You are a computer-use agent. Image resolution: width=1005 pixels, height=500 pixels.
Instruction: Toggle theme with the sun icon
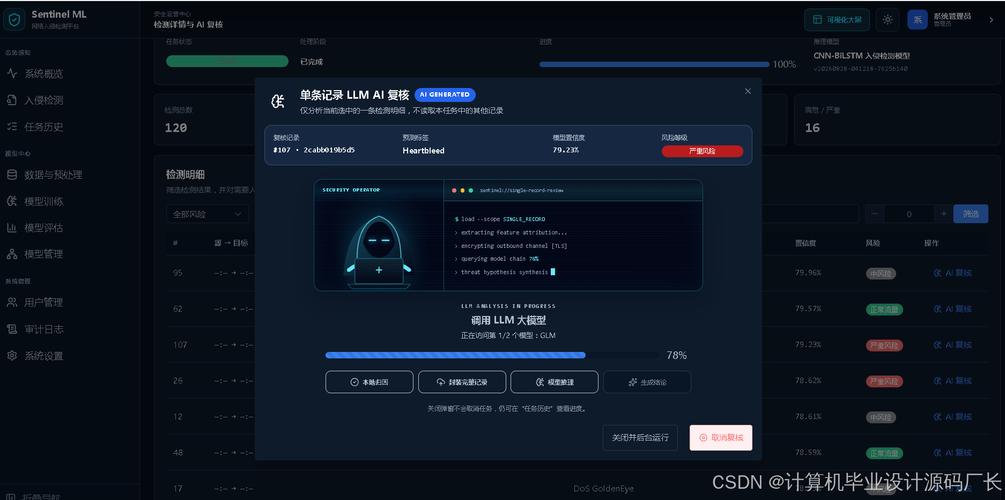point(888,20)
